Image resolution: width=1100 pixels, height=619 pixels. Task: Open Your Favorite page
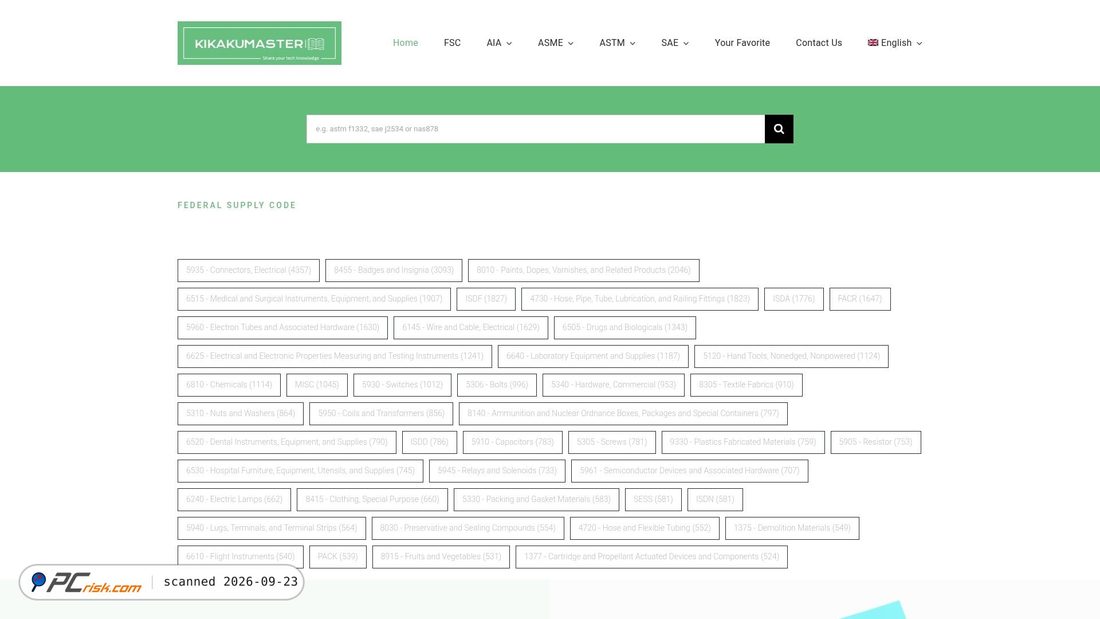(742, 43)
